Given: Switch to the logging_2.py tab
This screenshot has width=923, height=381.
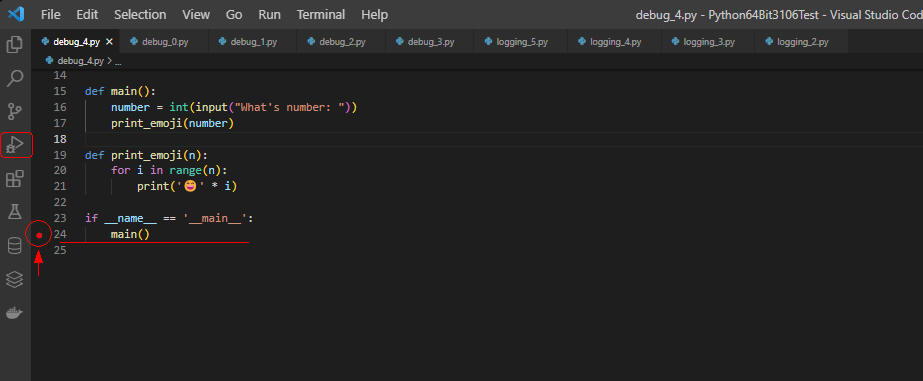Looking at the screenshot, I should 801,42.
